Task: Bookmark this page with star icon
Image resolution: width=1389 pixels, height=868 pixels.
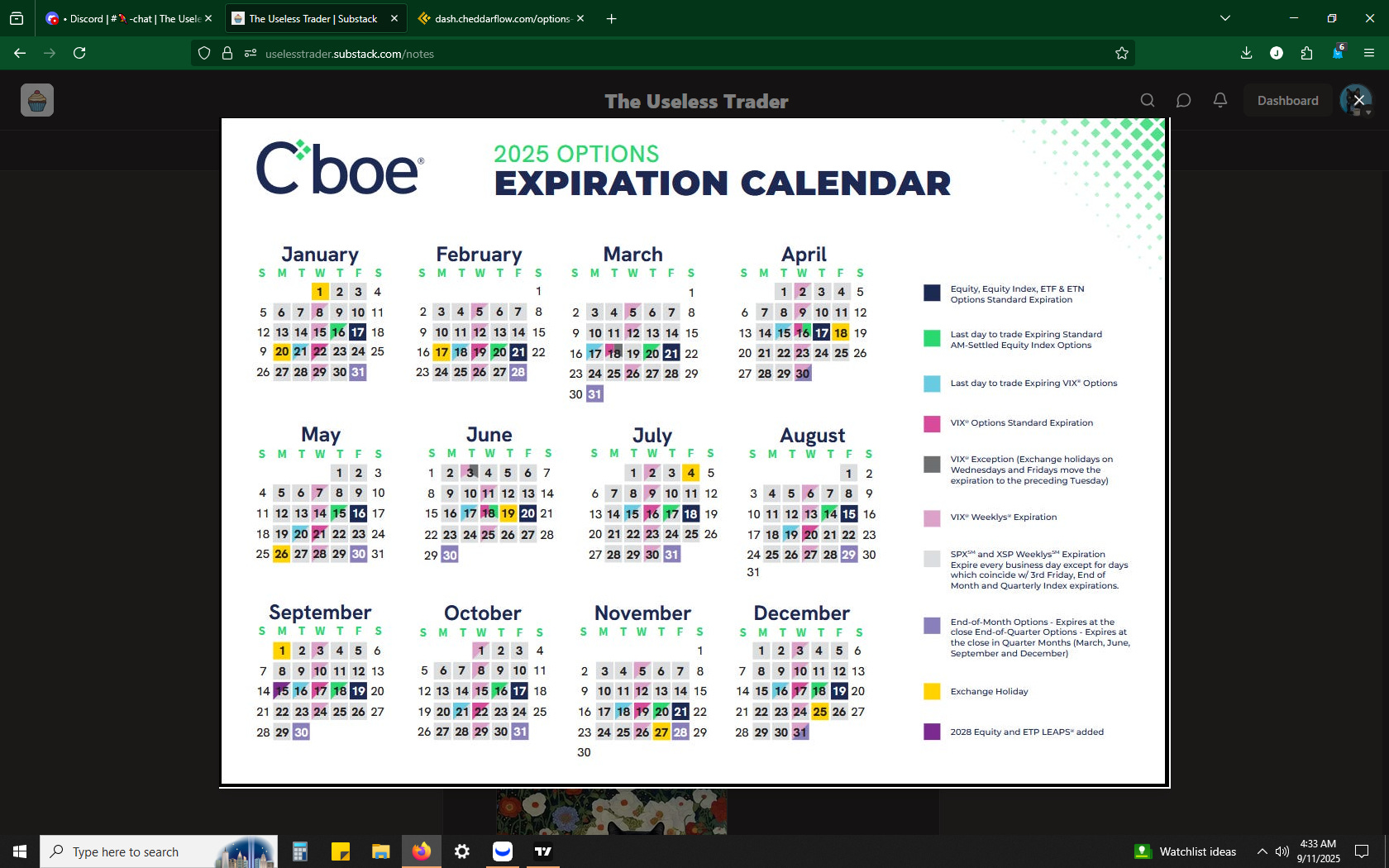Action: 1122,53
